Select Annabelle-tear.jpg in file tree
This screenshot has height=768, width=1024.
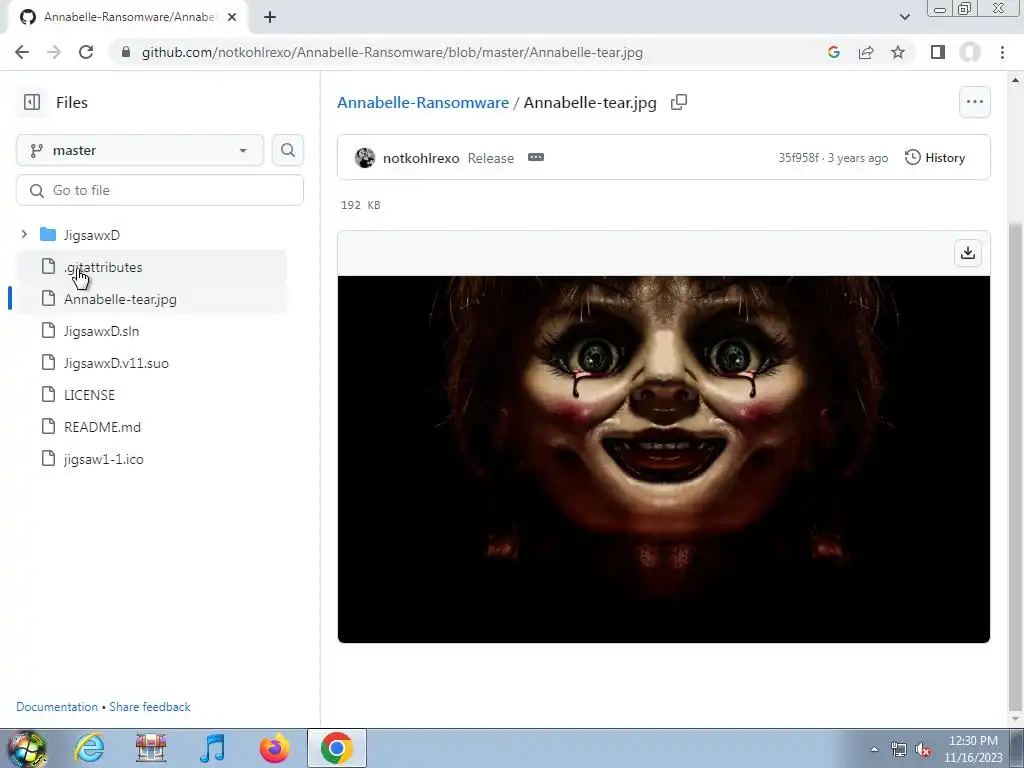(120, 299)
